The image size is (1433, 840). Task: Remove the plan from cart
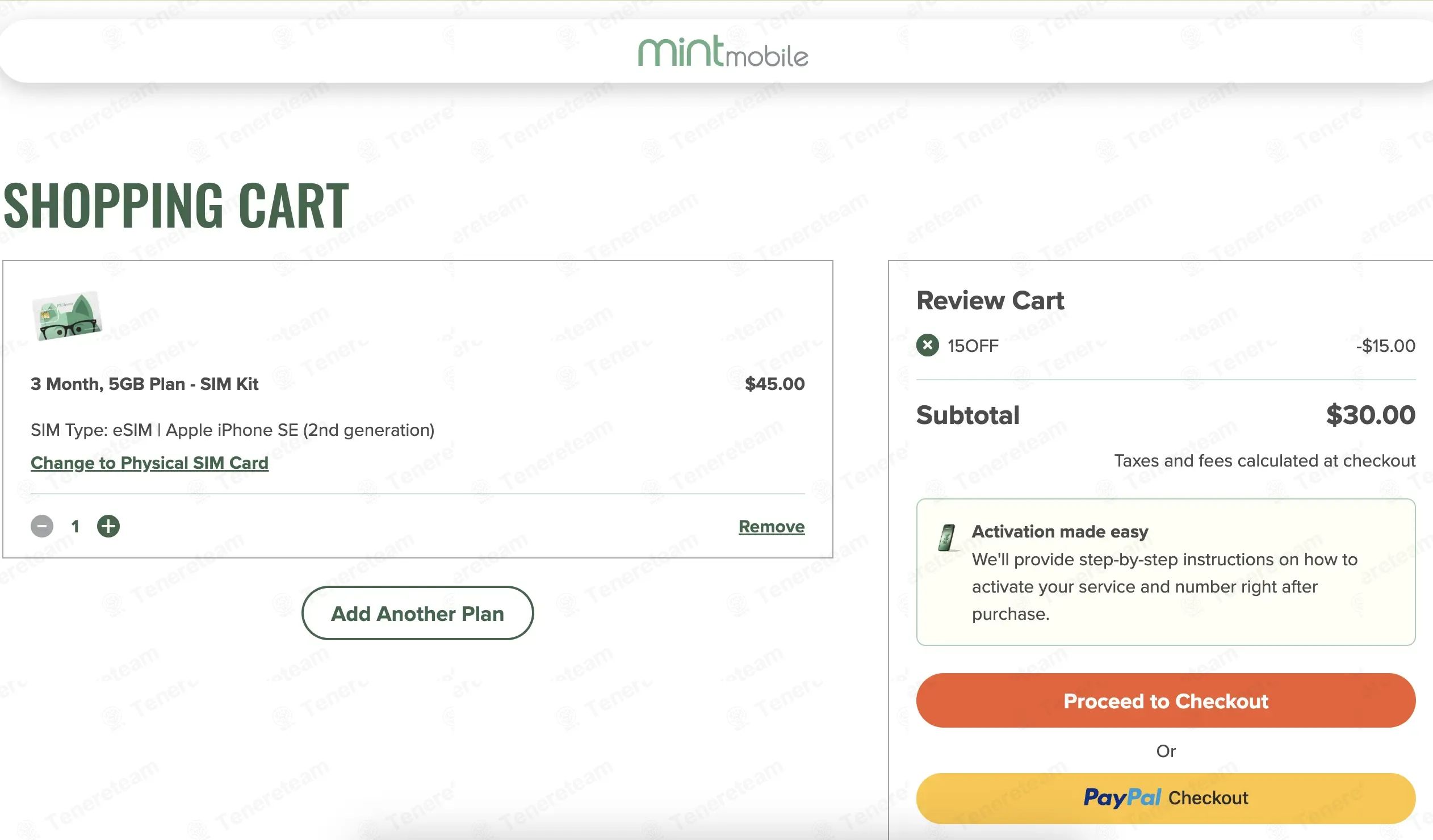771,526
